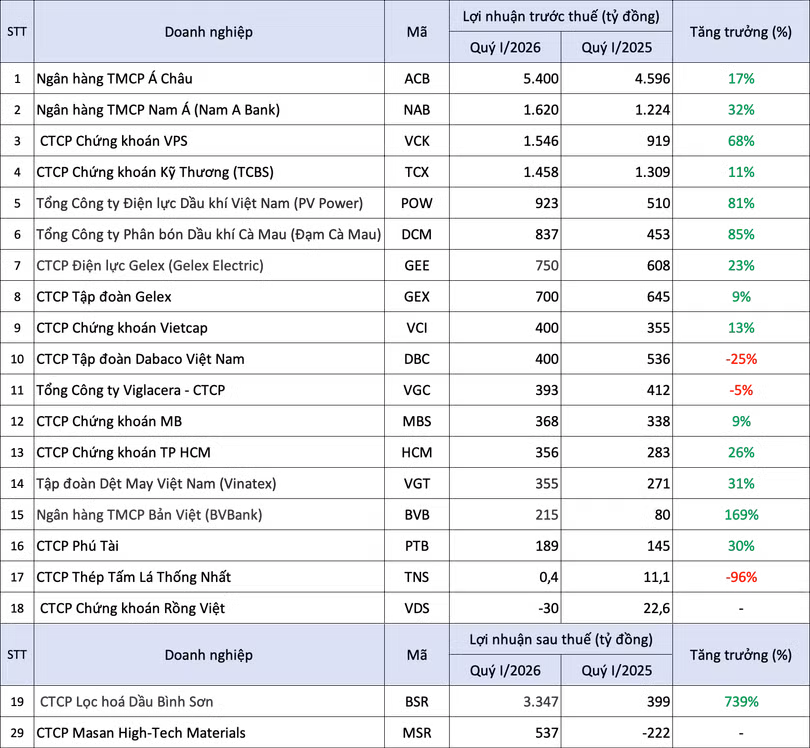The height and width of the screenshot is (748, 810).
Task: Select the 68% growth value
Action: pos(741,140)
